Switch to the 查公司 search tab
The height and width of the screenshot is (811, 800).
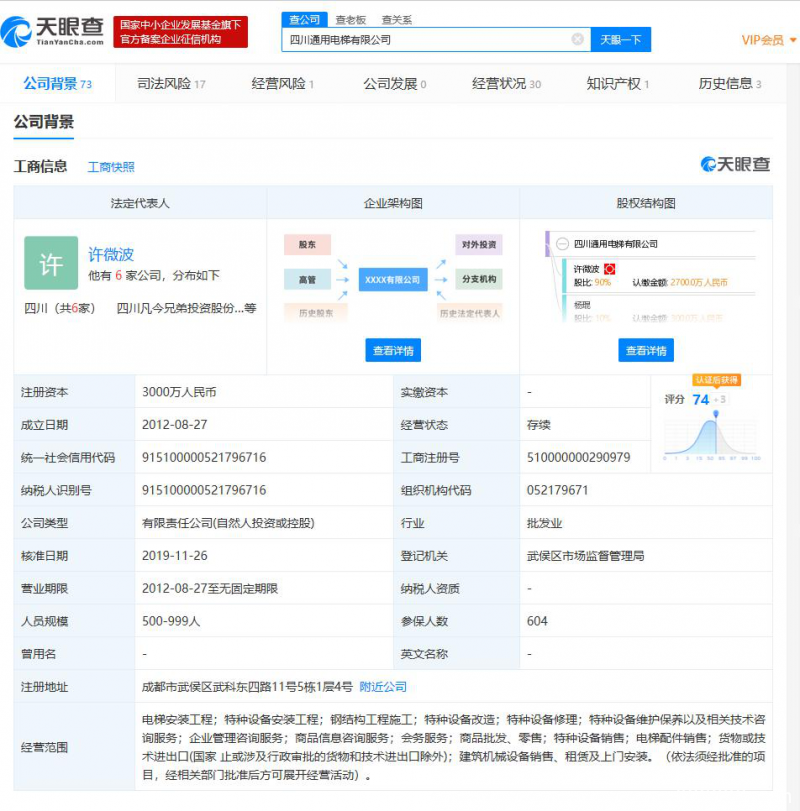pyautogui.click(x=304, y=20)
